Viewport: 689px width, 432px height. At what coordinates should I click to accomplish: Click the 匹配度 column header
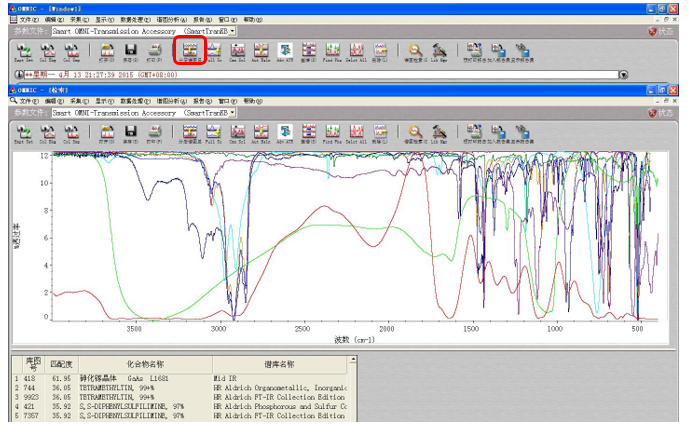coord(62,364)
